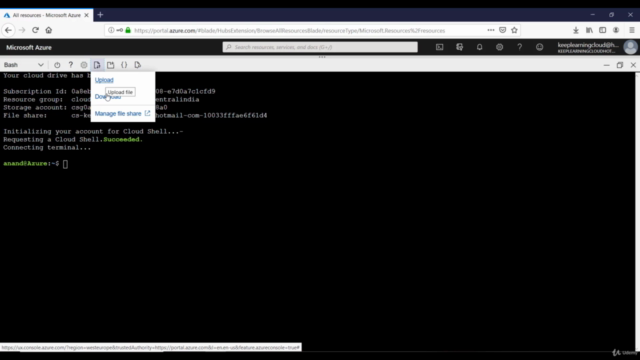640x360 pixels.
Task: Open Azure help question mark in header
Action: (x=520, y=47)
